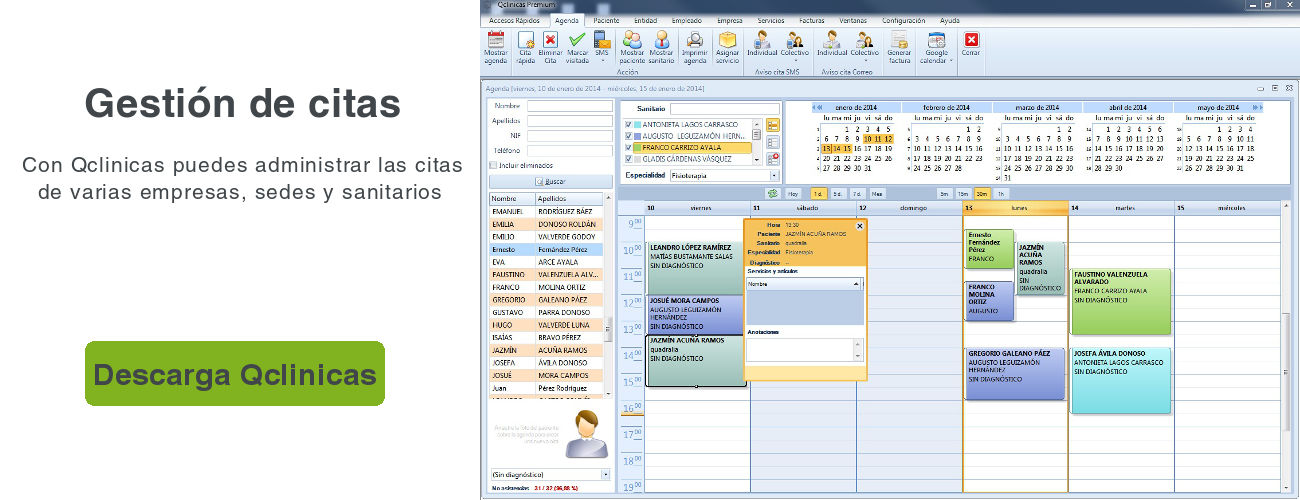This screenshot has height=500, width=1300.
Task: Go to previous month in mini calendar
Action: tap(816, 107)
